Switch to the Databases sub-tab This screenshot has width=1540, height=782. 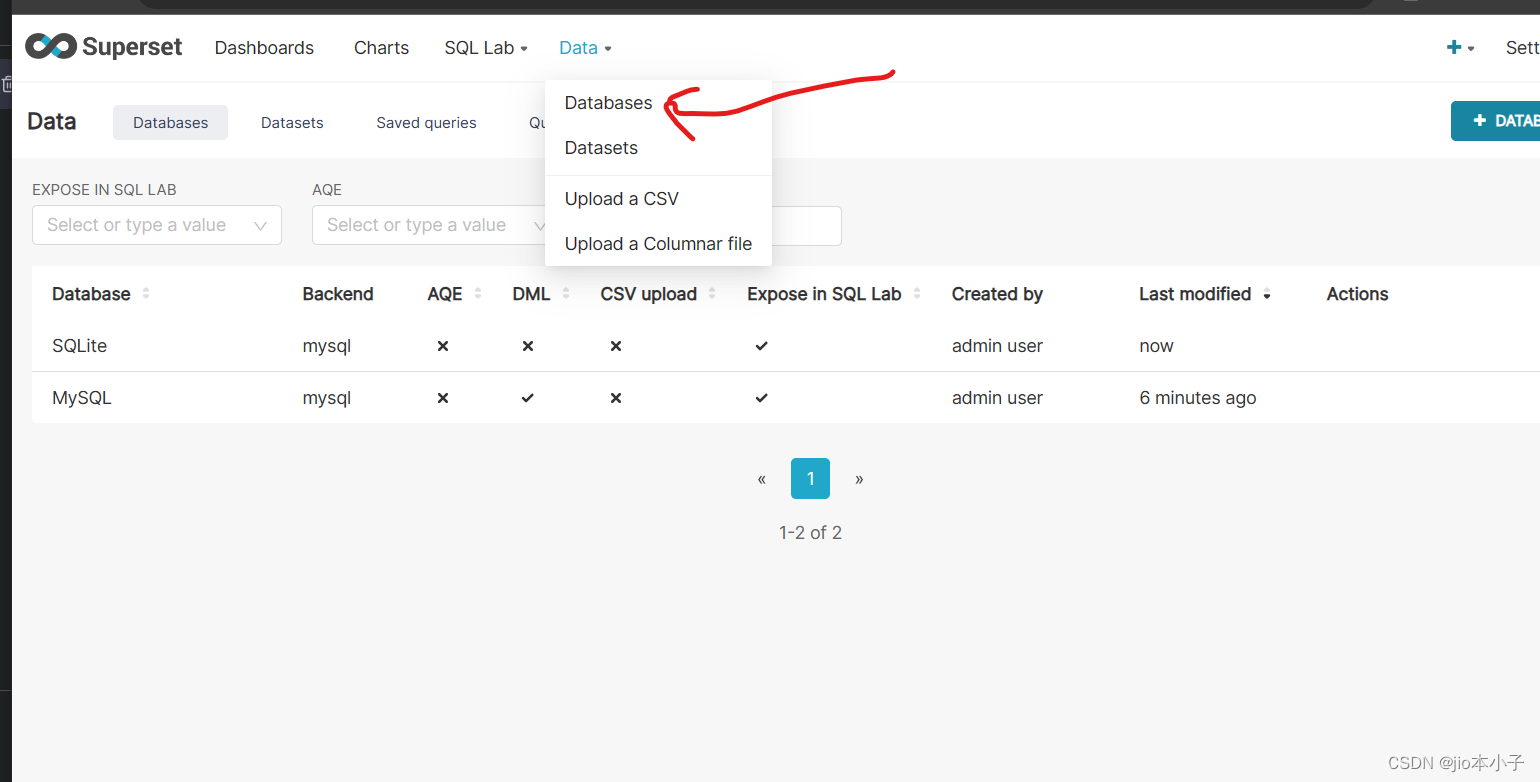click(x=170, y=123)
